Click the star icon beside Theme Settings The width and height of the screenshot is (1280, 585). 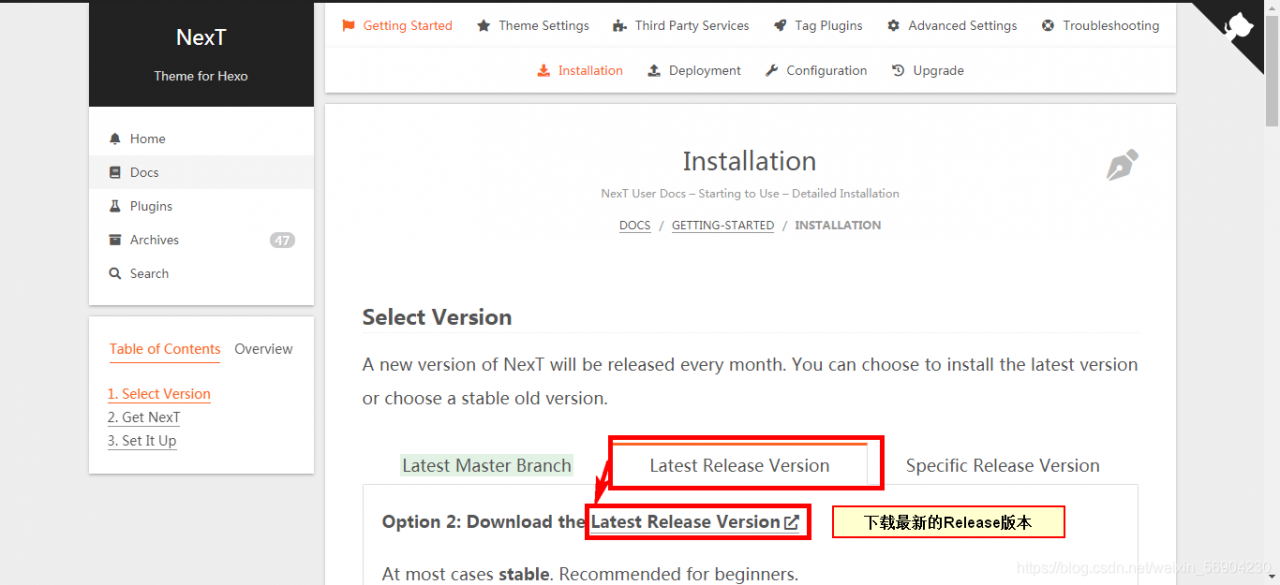(484, 26)
